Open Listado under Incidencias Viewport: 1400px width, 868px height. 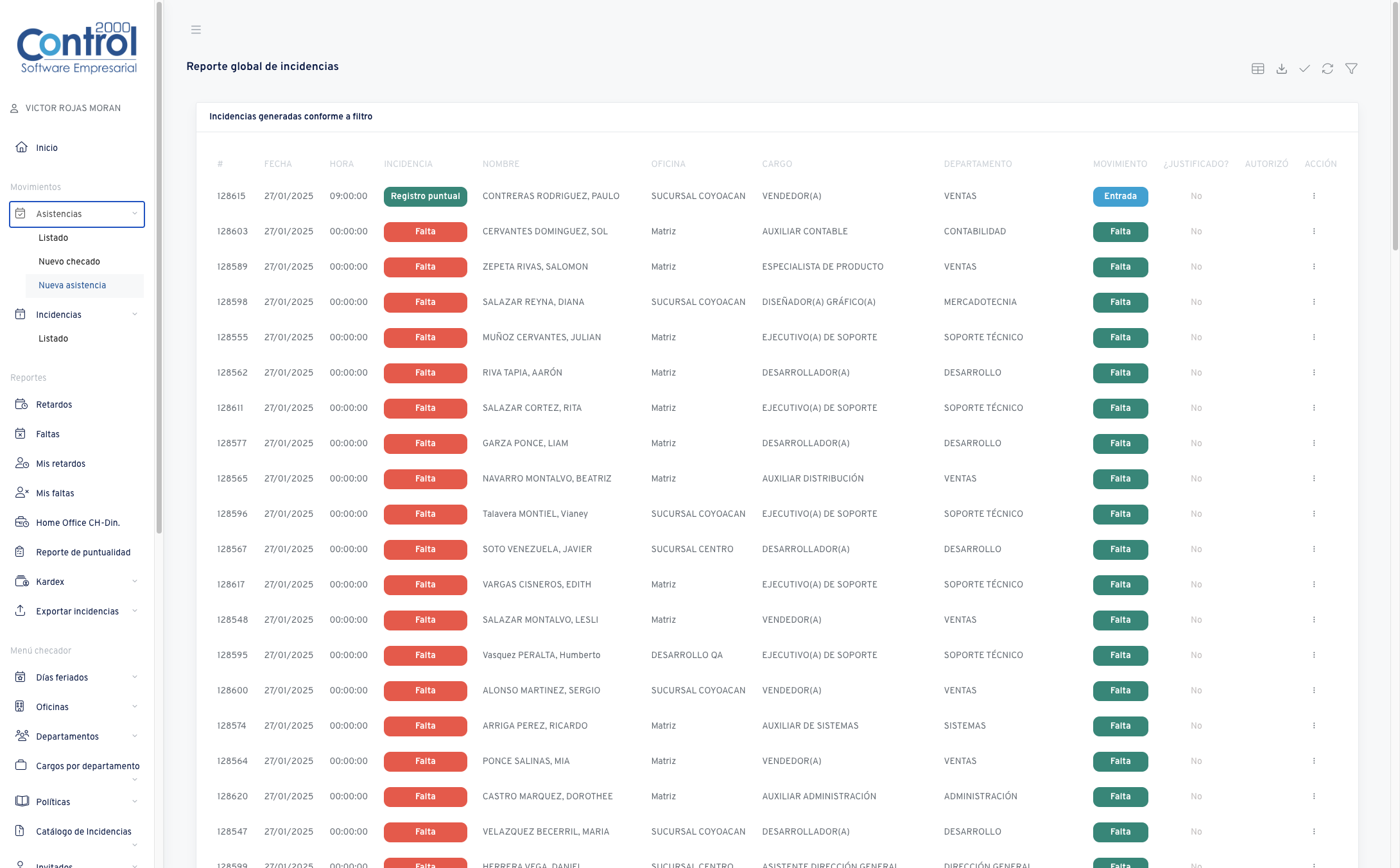(53, 338)
